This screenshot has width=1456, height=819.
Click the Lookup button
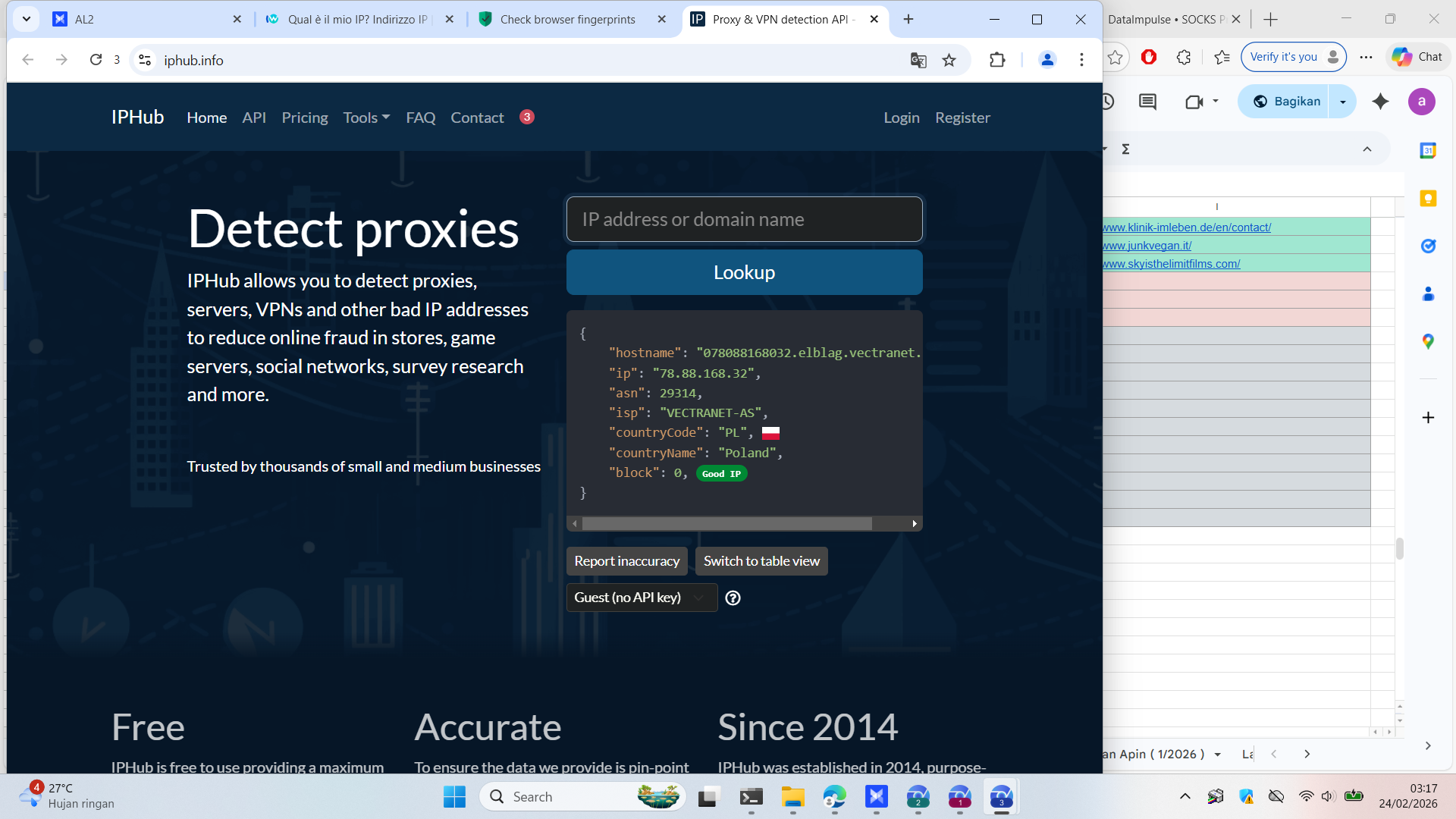(x=744, y=272)
